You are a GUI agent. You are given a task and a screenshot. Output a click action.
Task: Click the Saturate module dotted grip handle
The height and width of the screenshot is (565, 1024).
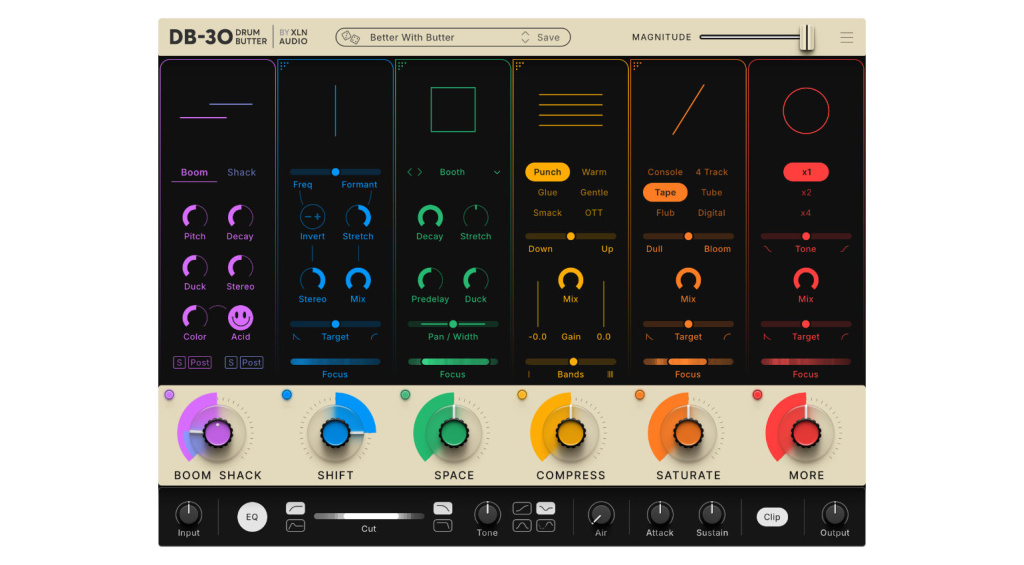637,65
